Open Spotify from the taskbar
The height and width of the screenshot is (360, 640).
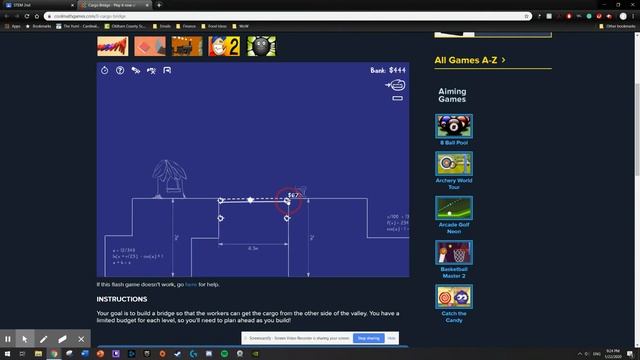point(224,354)
